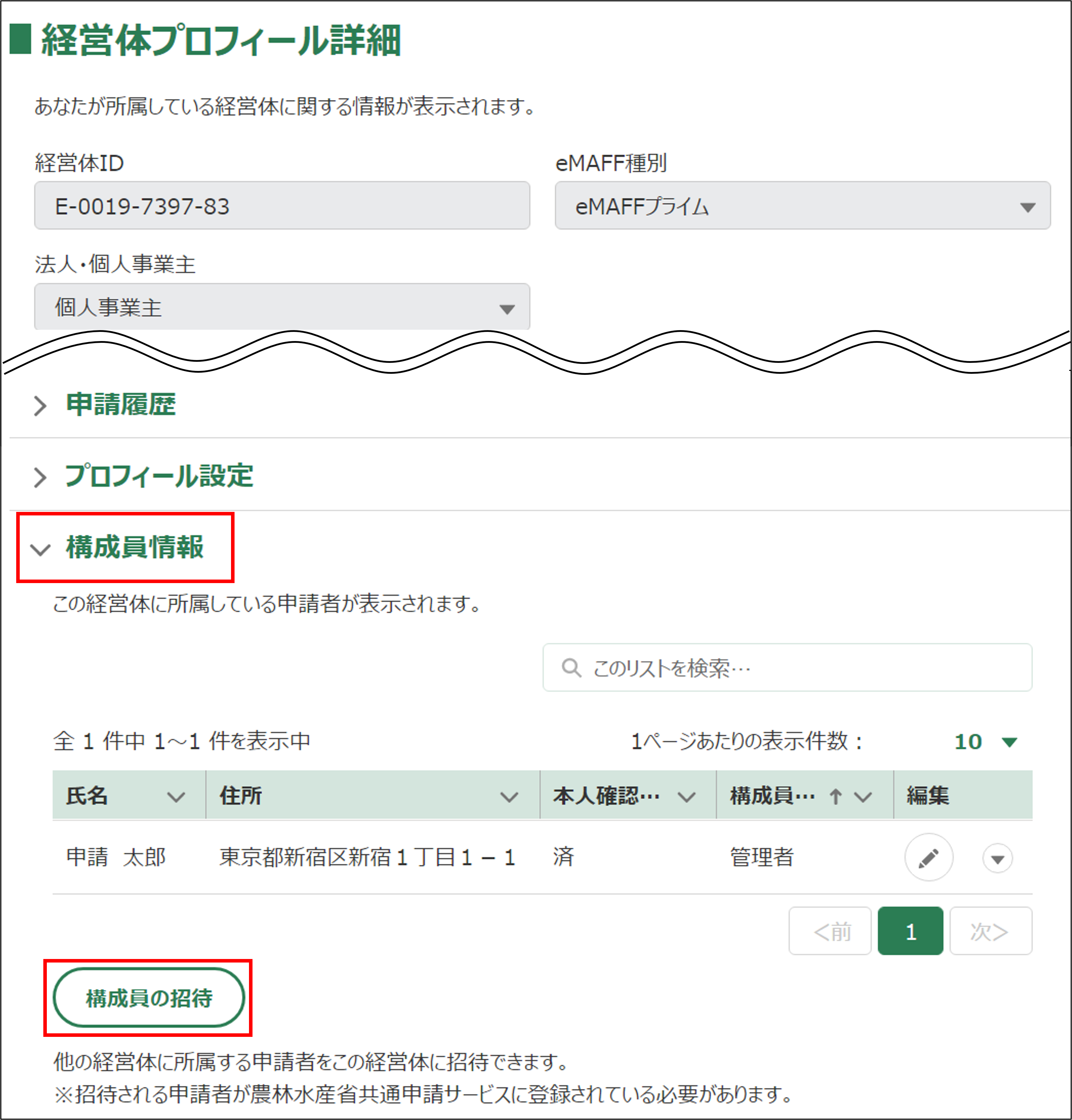Open row action menu arrow beside pencil

(x=997, y=859)
